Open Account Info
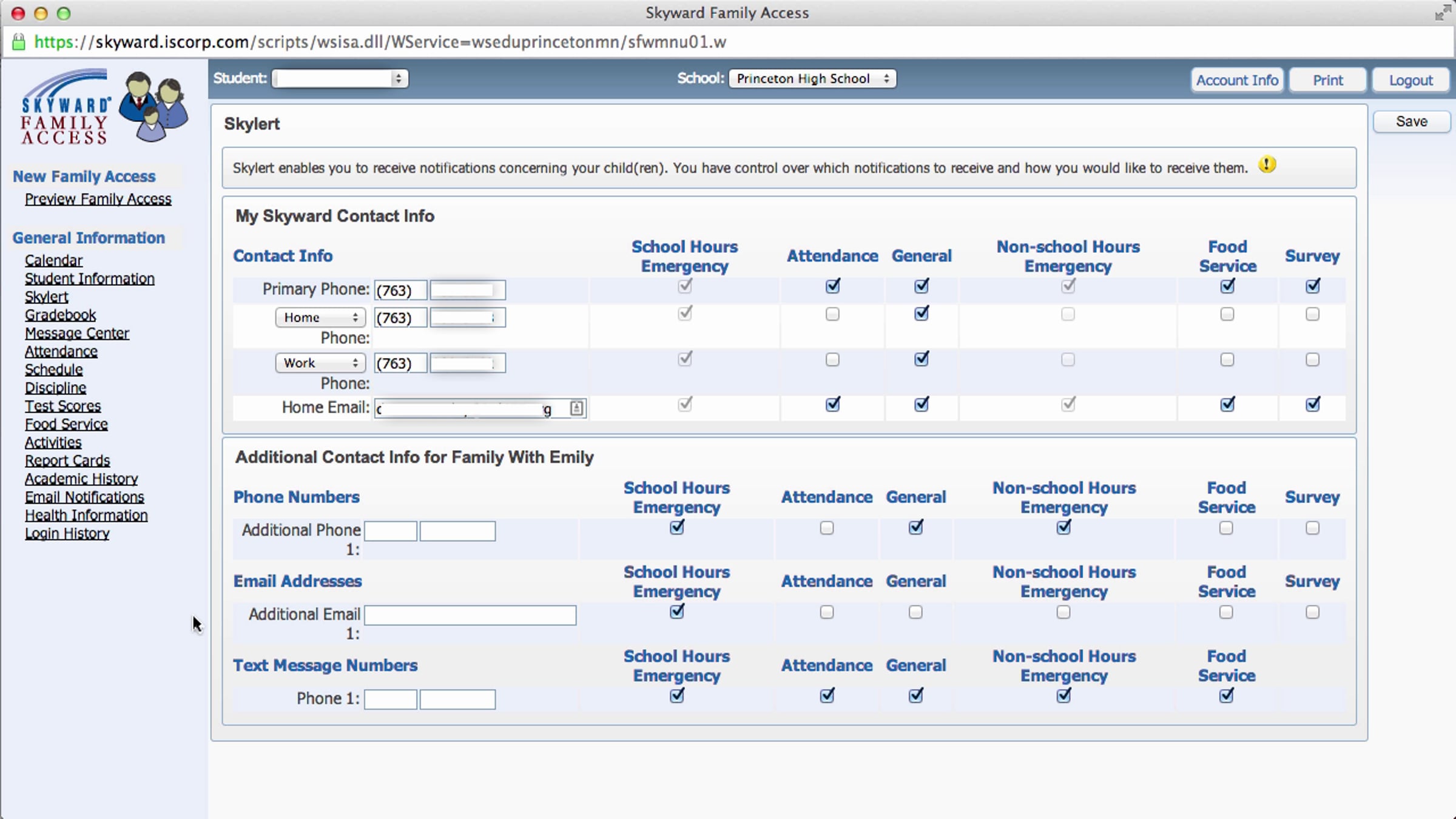 pos(1236,80)
